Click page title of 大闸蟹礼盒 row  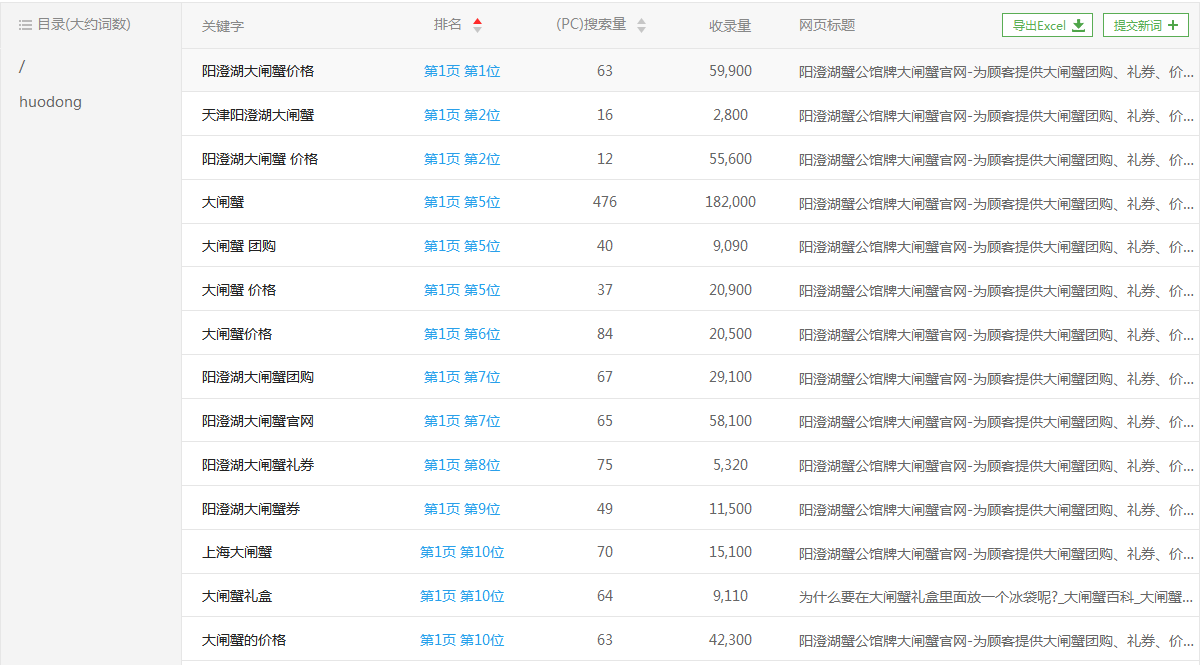point(995,596)
